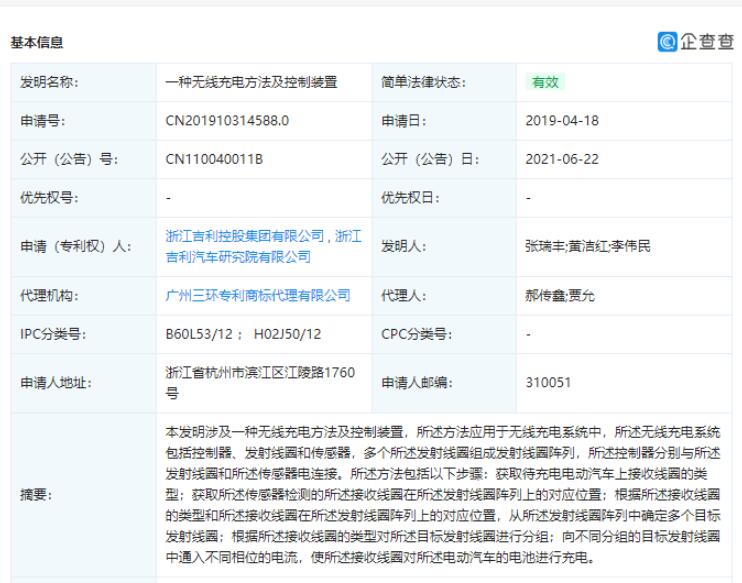Click the 申请人地址 label cell
Image resolution: width=742 pixels, height=583 pixels.
[84, 382]
